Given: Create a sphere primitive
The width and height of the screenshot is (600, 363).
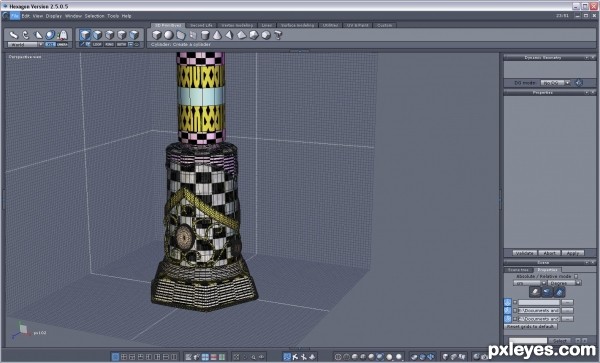Looking at the screenshot, I should pos(168,35).
